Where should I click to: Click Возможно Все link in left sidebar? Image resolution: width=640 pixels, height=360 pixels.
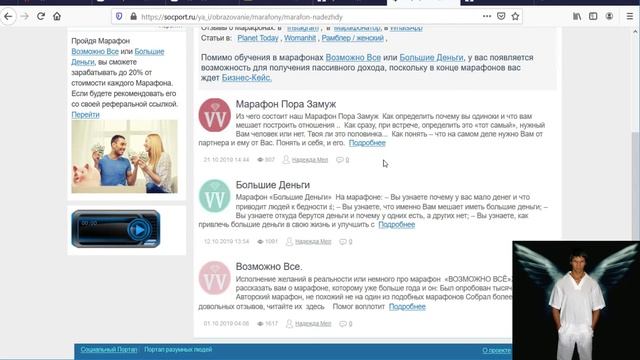[x=95, y=51]
